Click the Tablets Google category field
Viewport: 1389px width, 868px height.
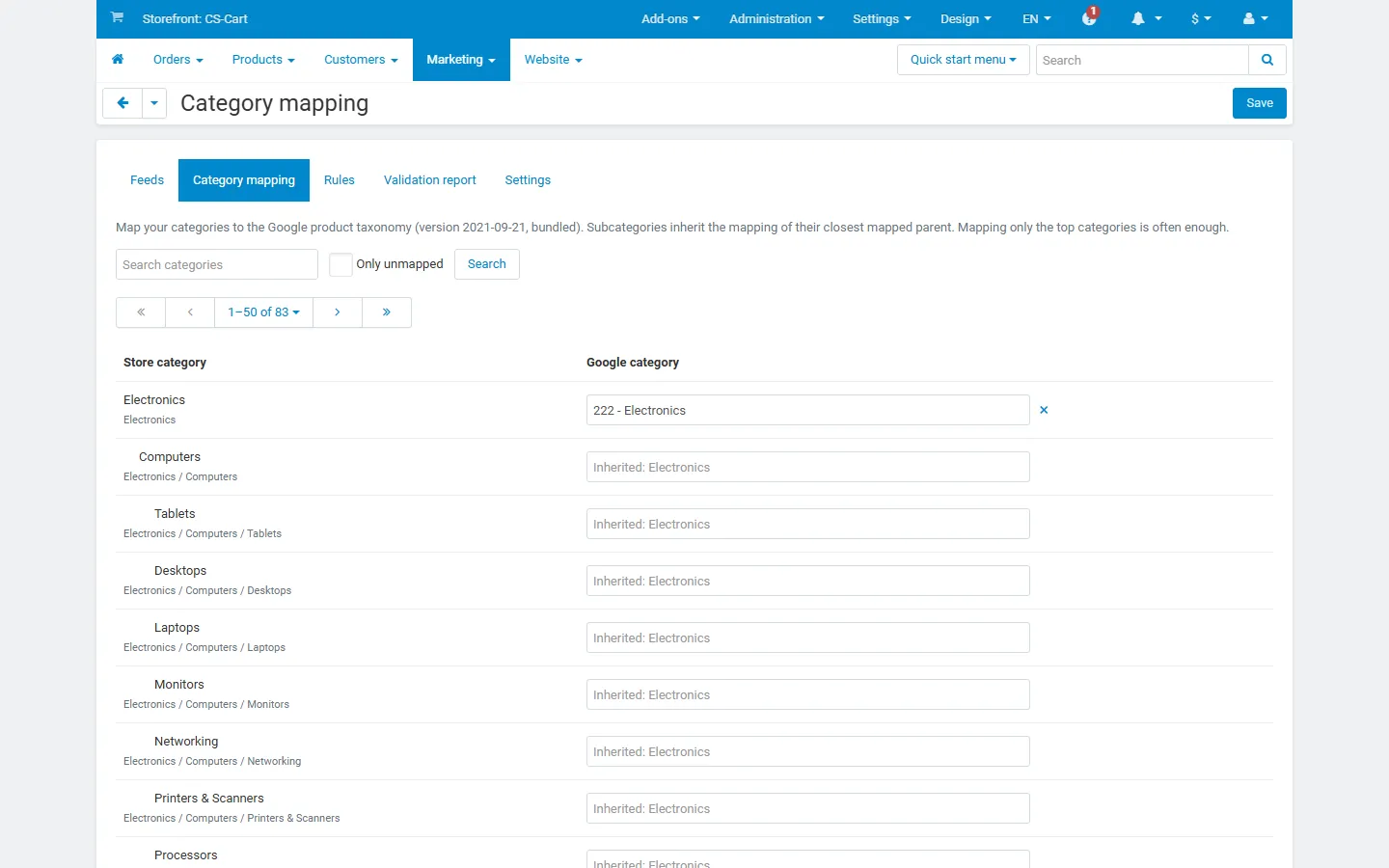point(808,524)
